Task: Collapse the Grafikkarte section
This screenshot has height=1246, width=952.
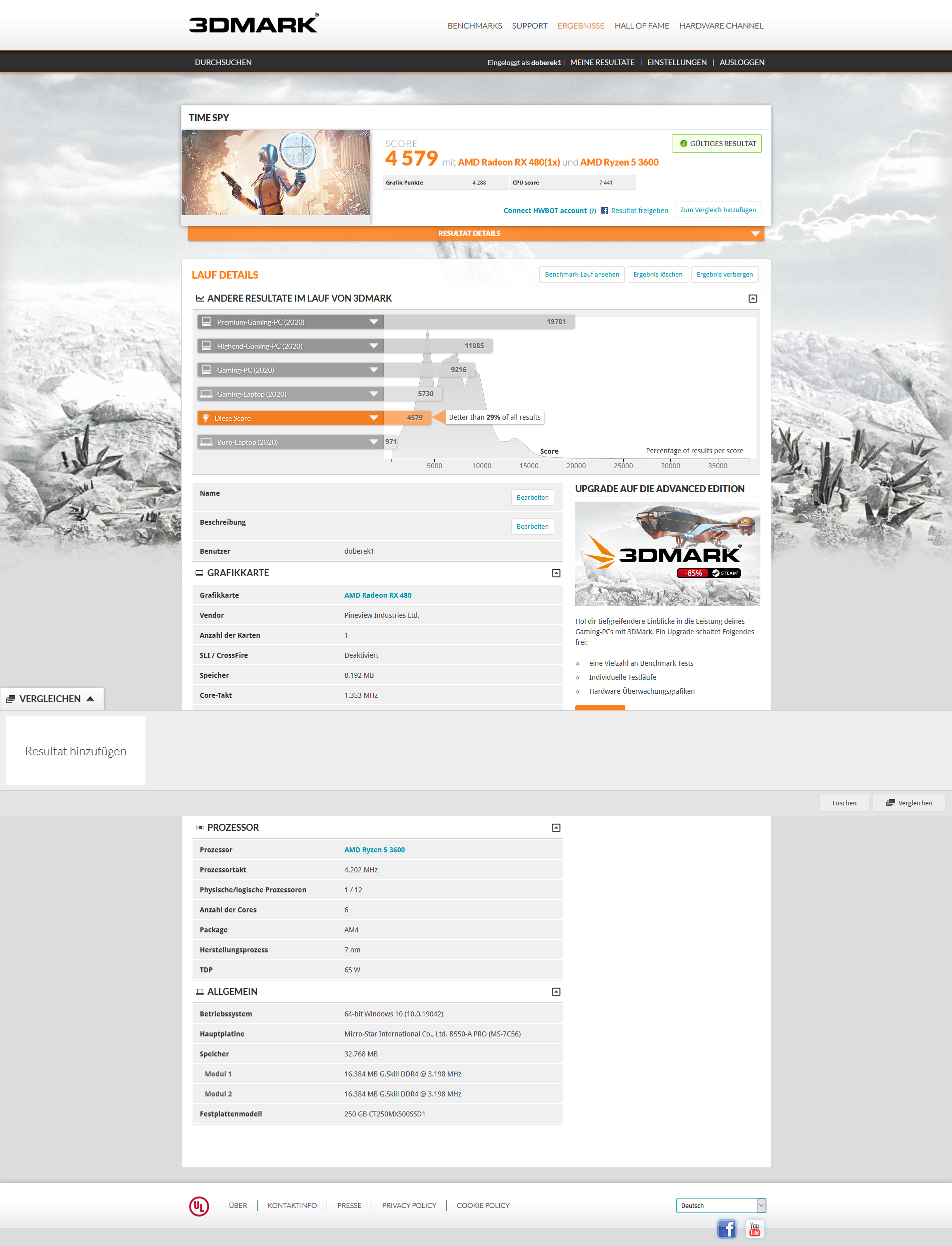Action: tap(556, 573)
